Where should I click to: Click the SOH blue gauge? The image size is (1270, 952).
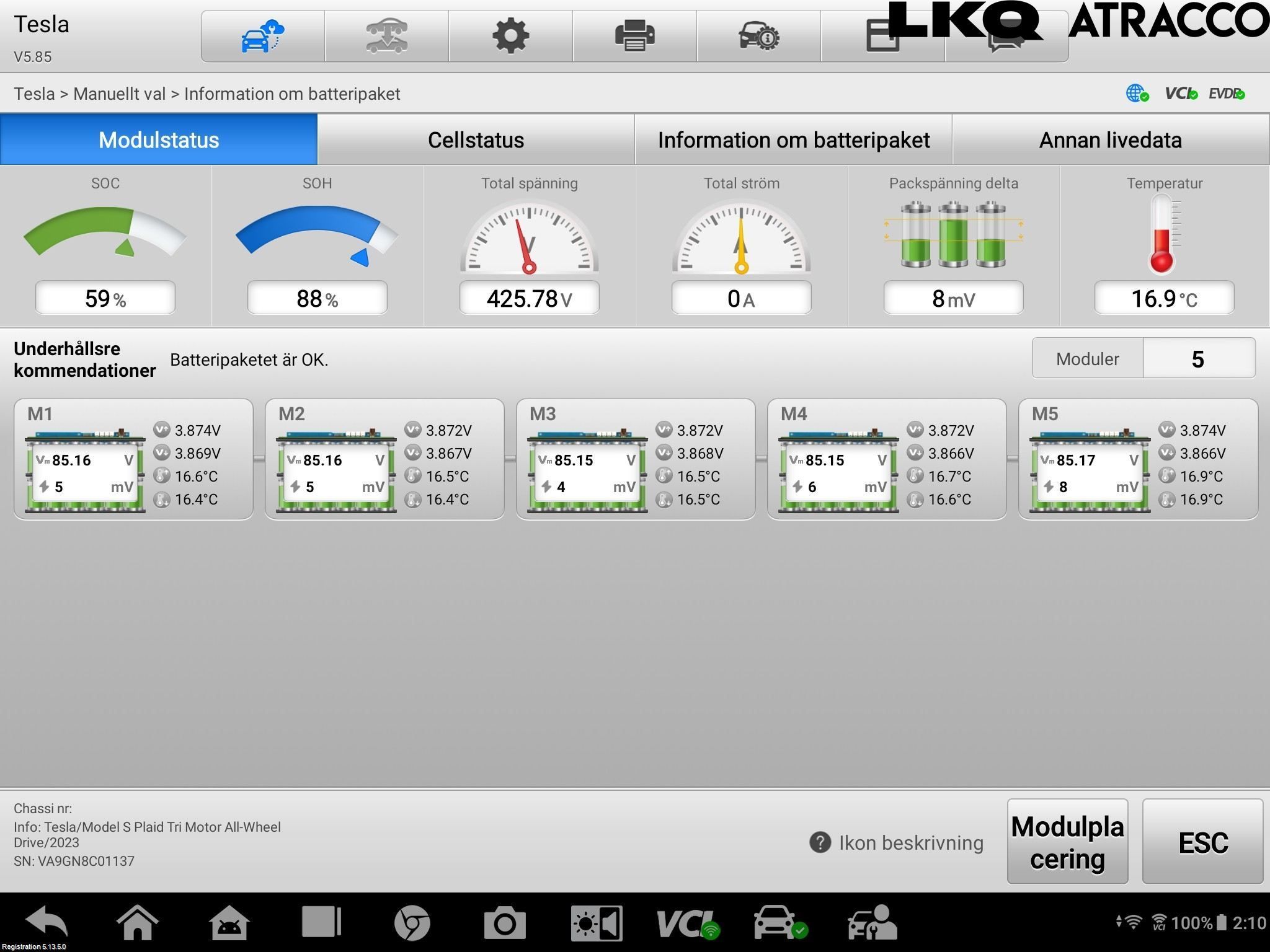[x=317, y=236]
